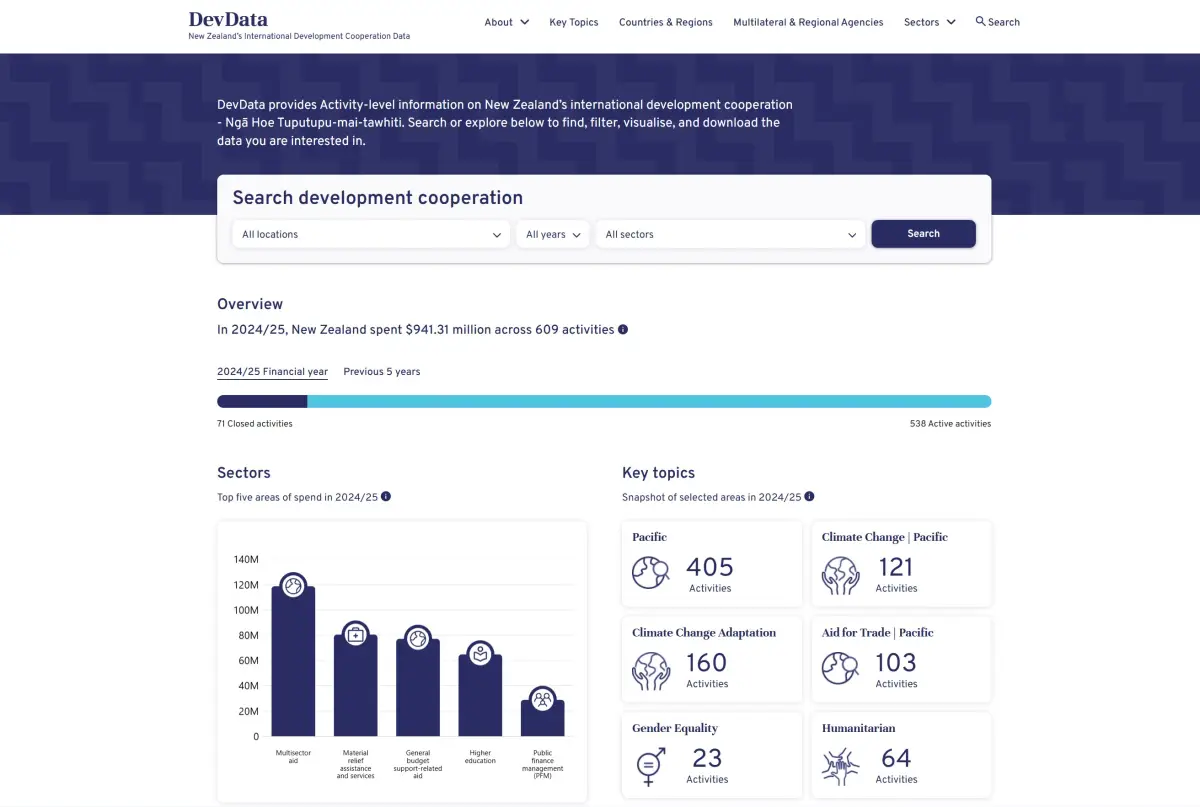This screenshot has height=807, width=1200.
Task: Open the Countries & Regions menu
Action: (x=665, y=21)
